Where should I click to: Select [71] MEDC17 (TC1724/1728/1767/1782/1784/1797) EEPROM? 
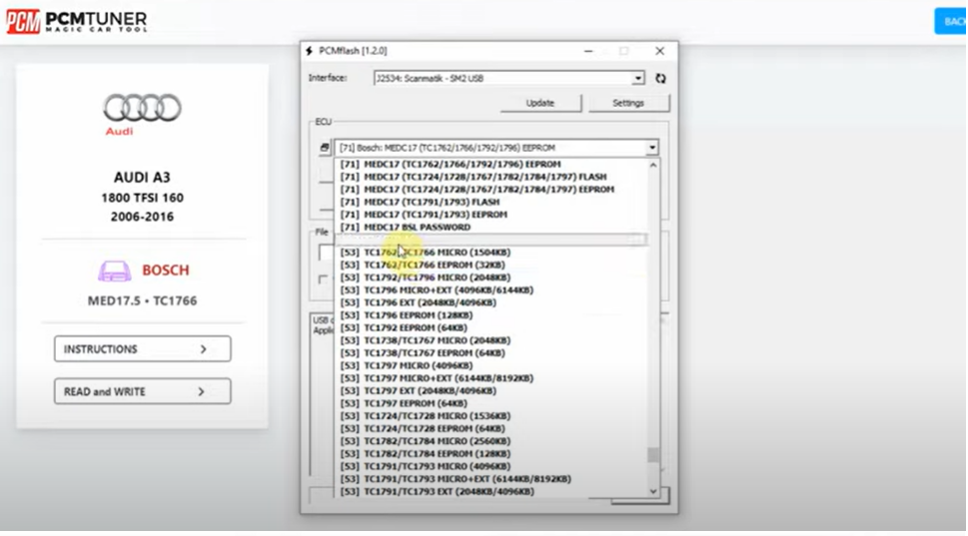tap(491, 190)
